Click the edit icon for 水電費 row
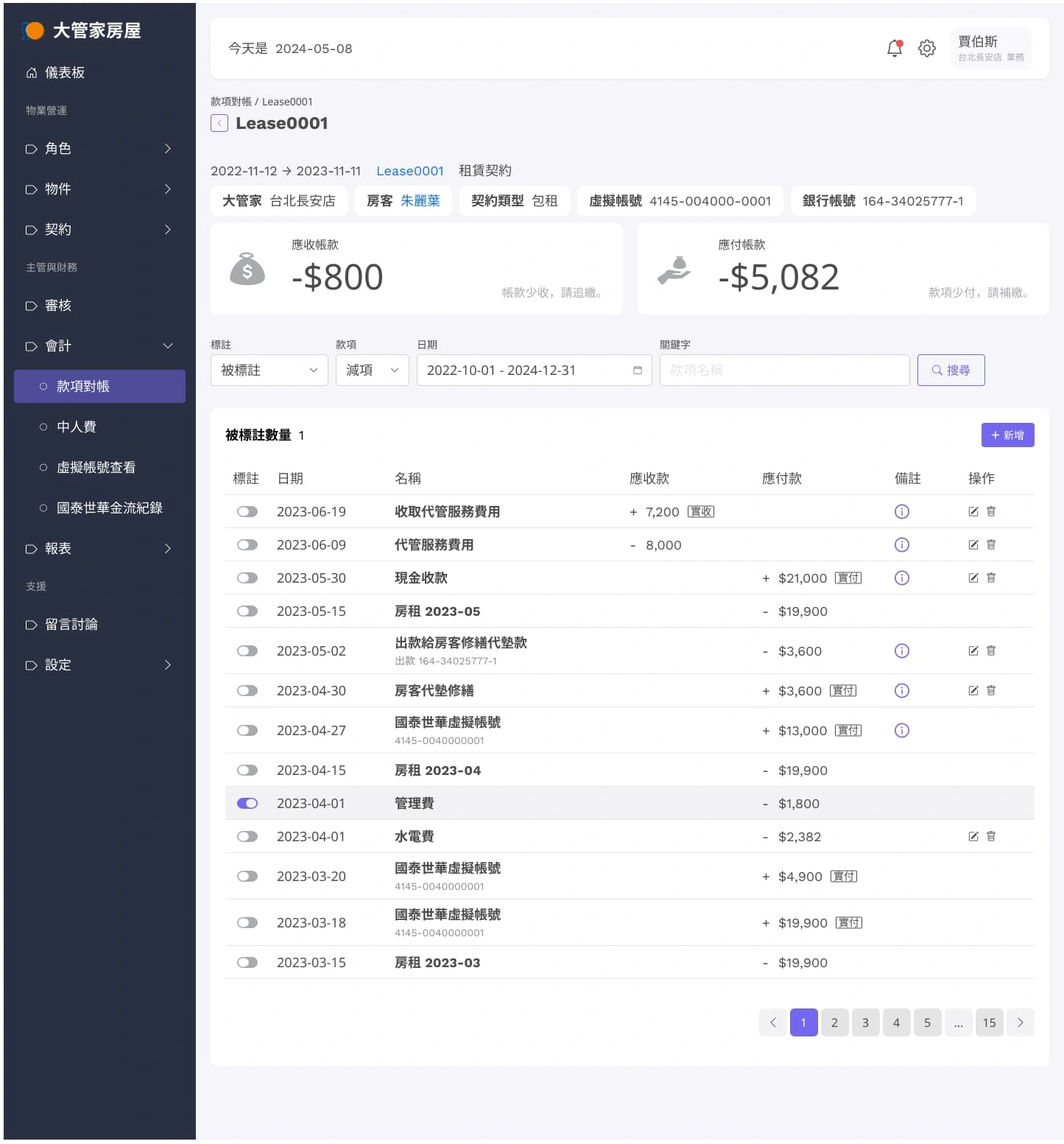The image size is (1064, 1144). [x=973, y=836]
